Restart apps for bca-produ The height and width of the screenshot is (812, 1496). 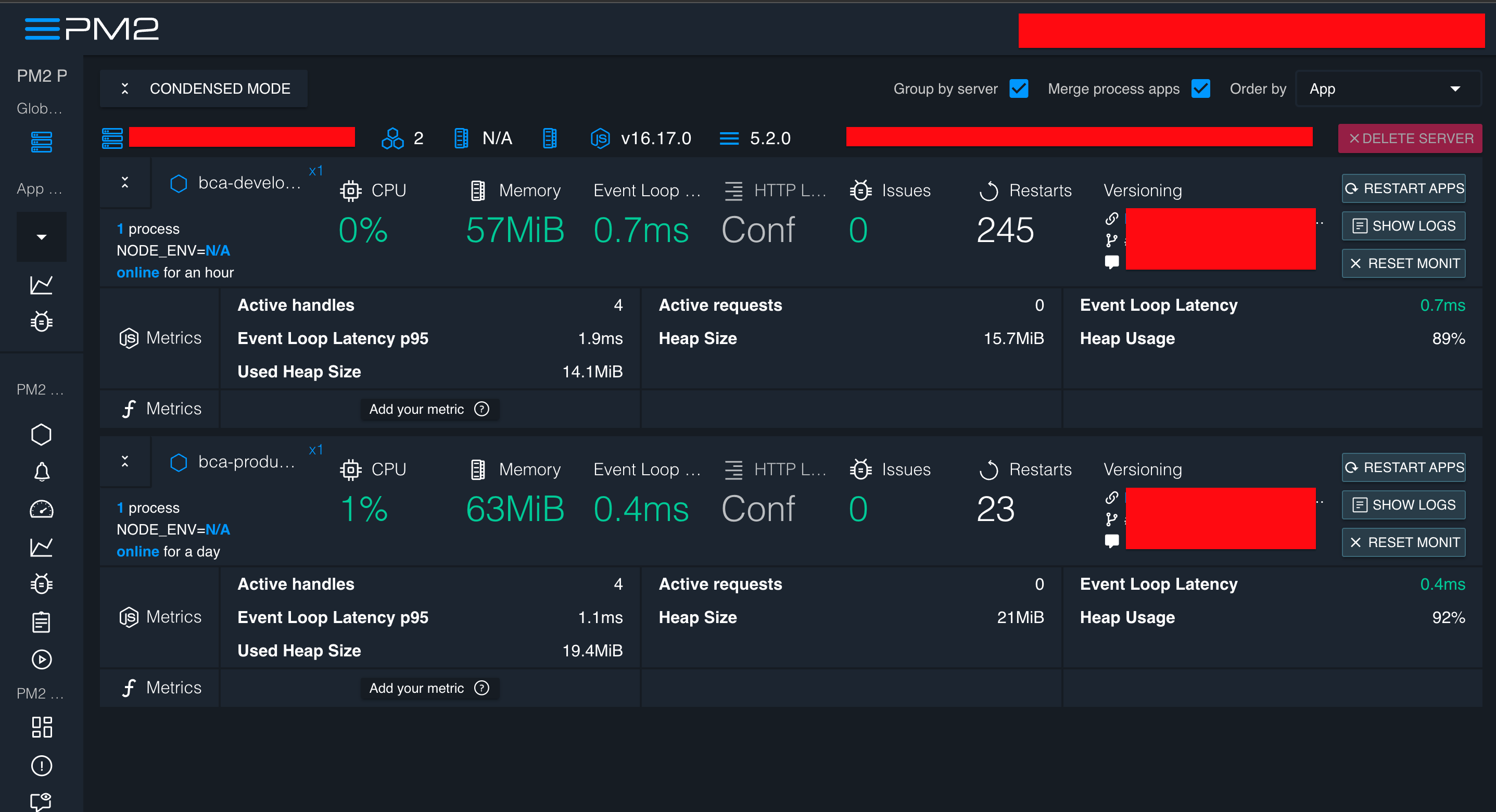pyautogui.click(x=1404, y=467)
